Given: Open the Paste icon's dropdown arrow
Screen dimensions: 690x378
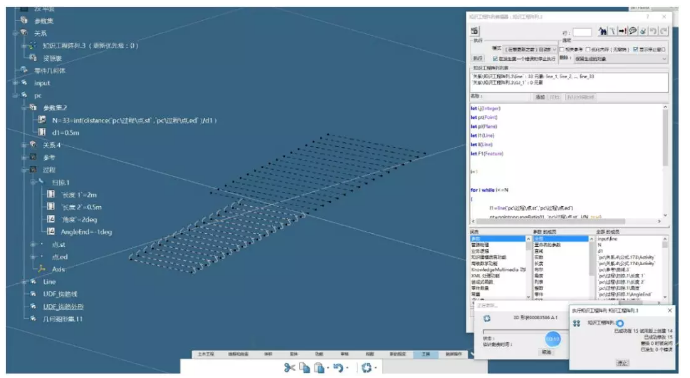Looking at the screenshot, I should 328,368.
